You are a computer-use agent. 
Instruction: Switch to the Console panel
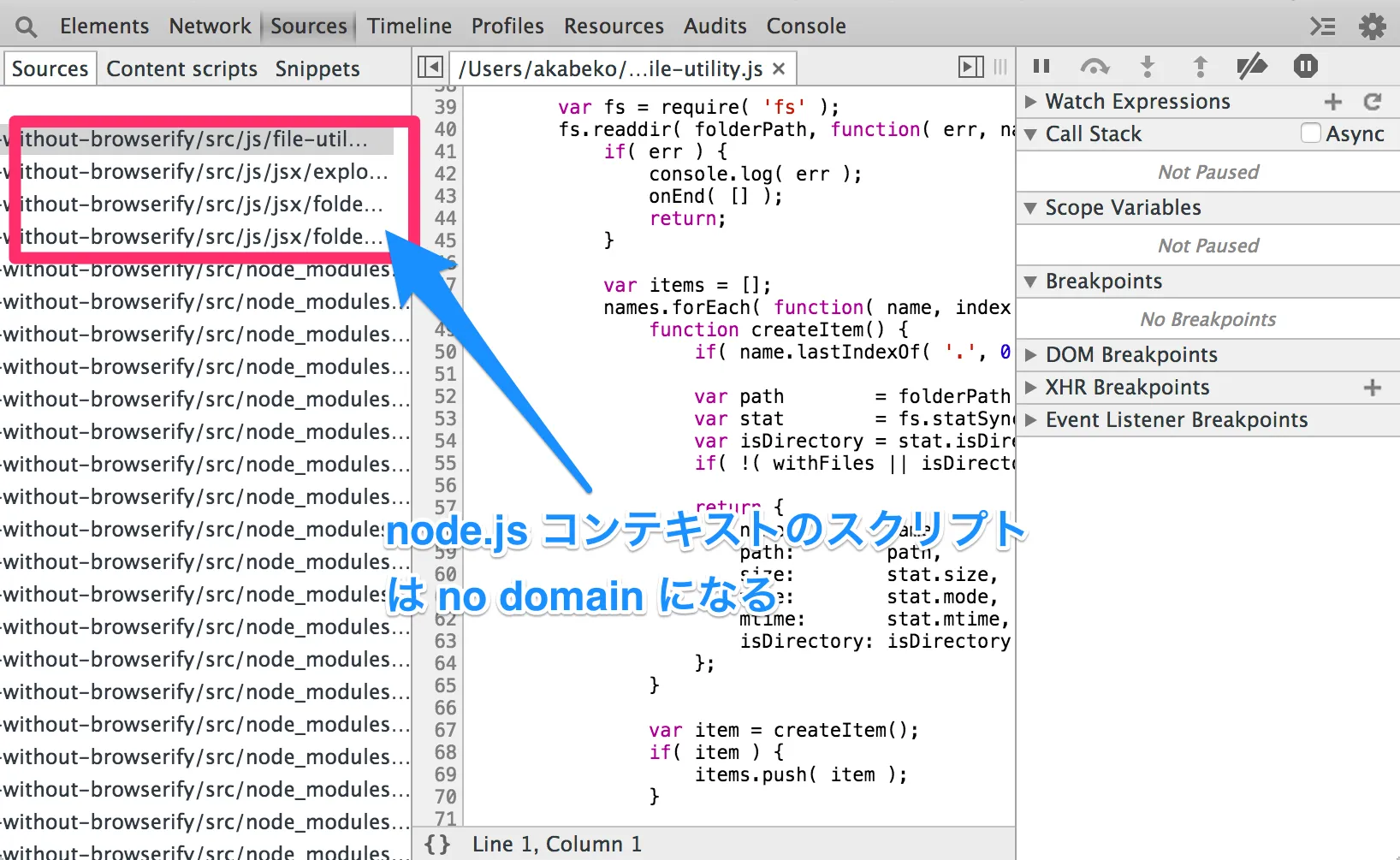(805, 26)
